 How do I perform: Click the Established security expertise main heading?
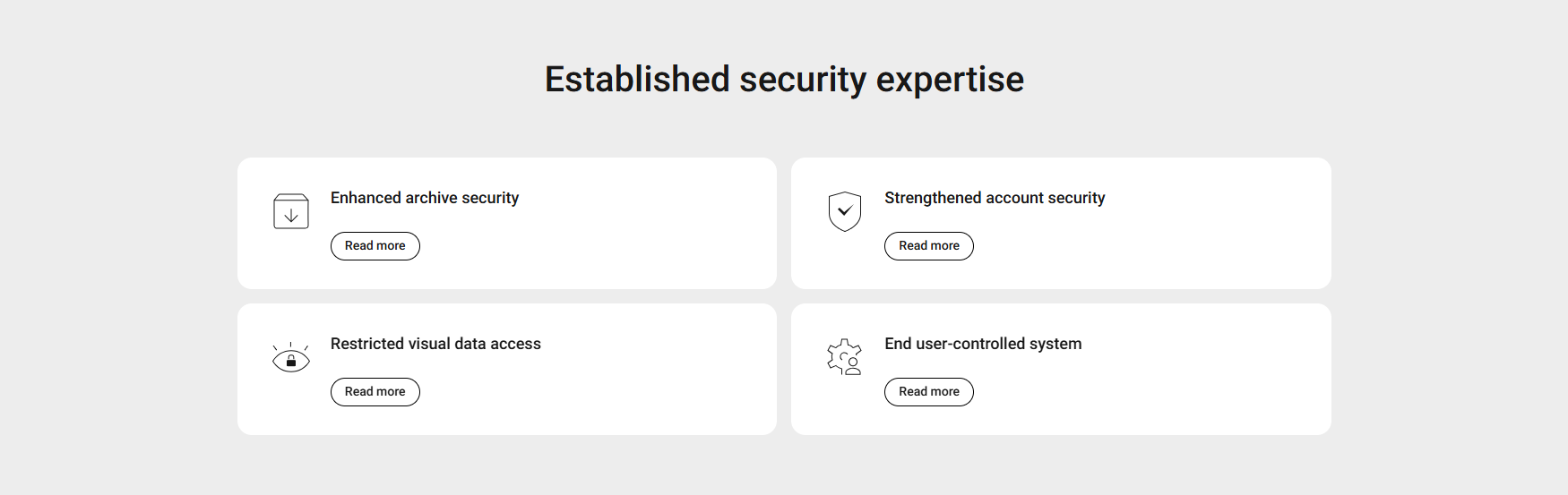click(x=784, y=80)
